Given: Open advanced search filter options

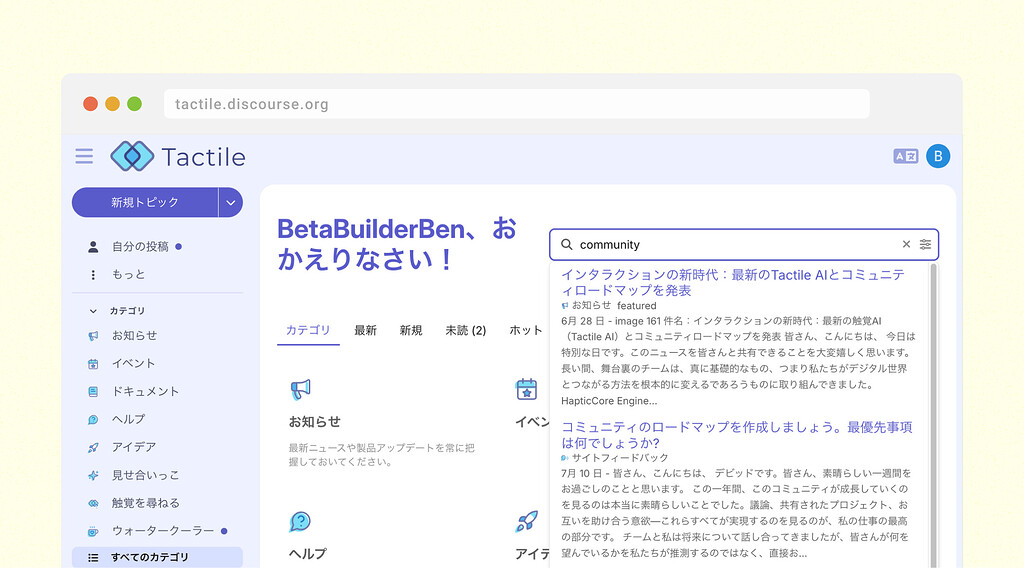Looking at the screenshot, I should (926, 244).
